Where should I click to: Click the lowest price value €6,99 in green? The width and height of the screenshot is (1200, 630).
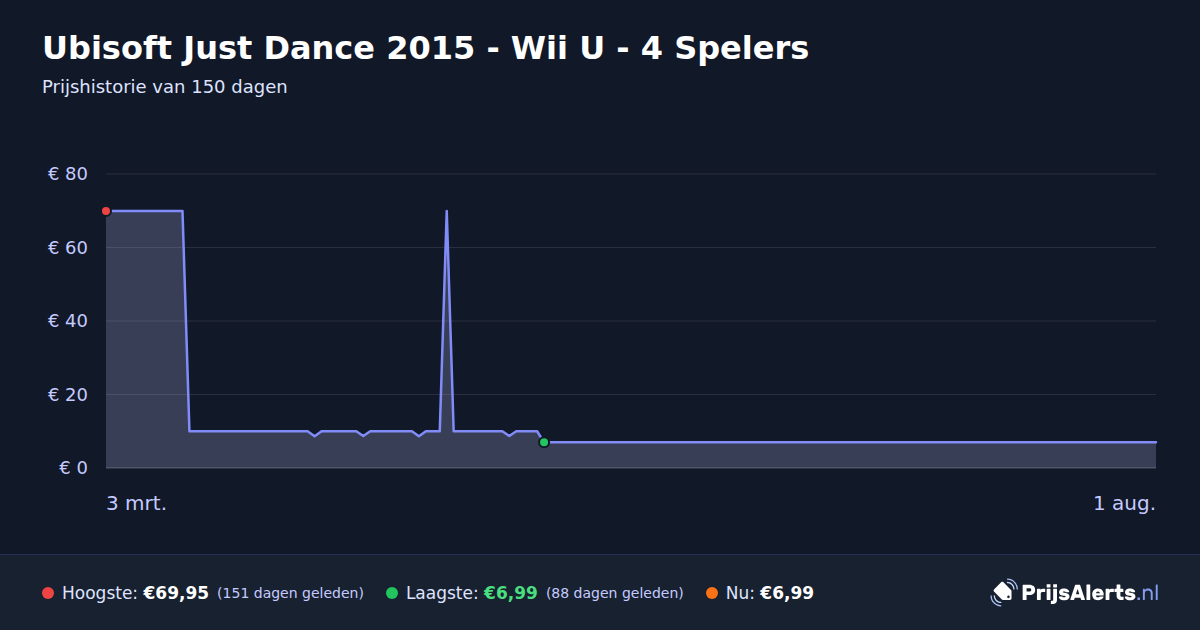(511, 593)
